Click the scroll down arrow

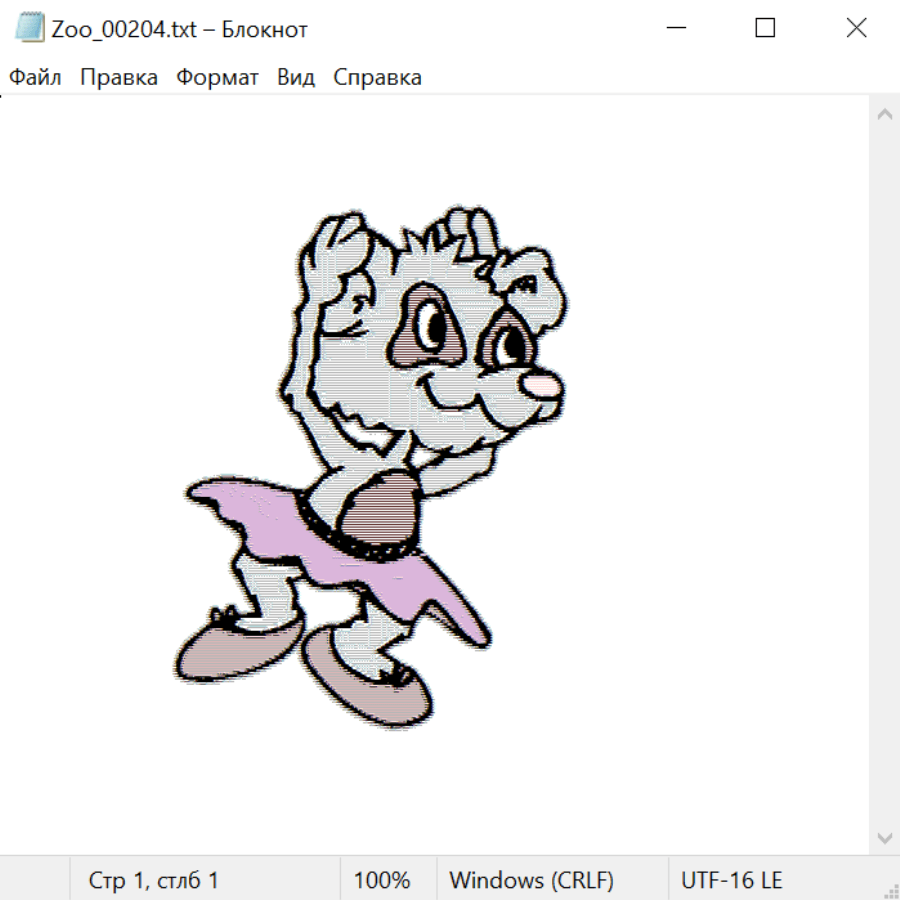[x=884, y=837]
